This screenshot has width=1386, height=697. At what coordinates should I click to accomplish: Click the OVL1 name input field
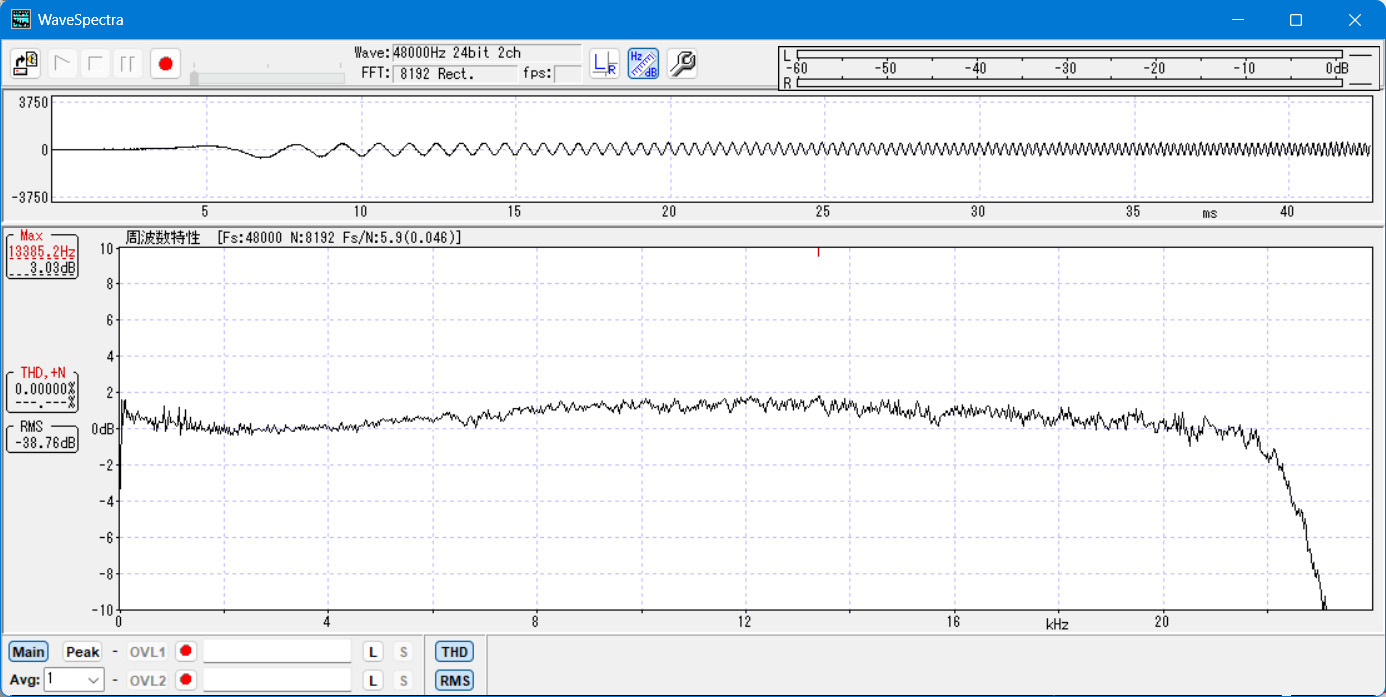[277, 652]
